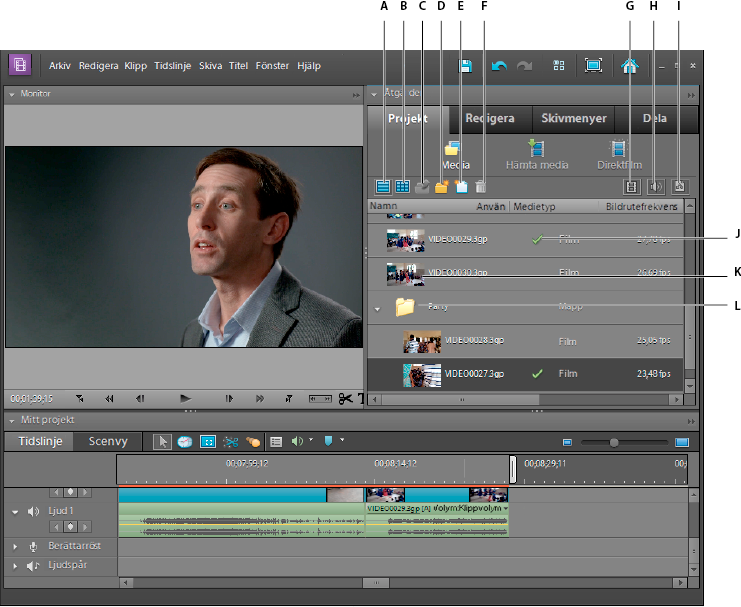Switch to Scenvy view
Viewport: 741px width, 607px height.
(x=108, y=442)
